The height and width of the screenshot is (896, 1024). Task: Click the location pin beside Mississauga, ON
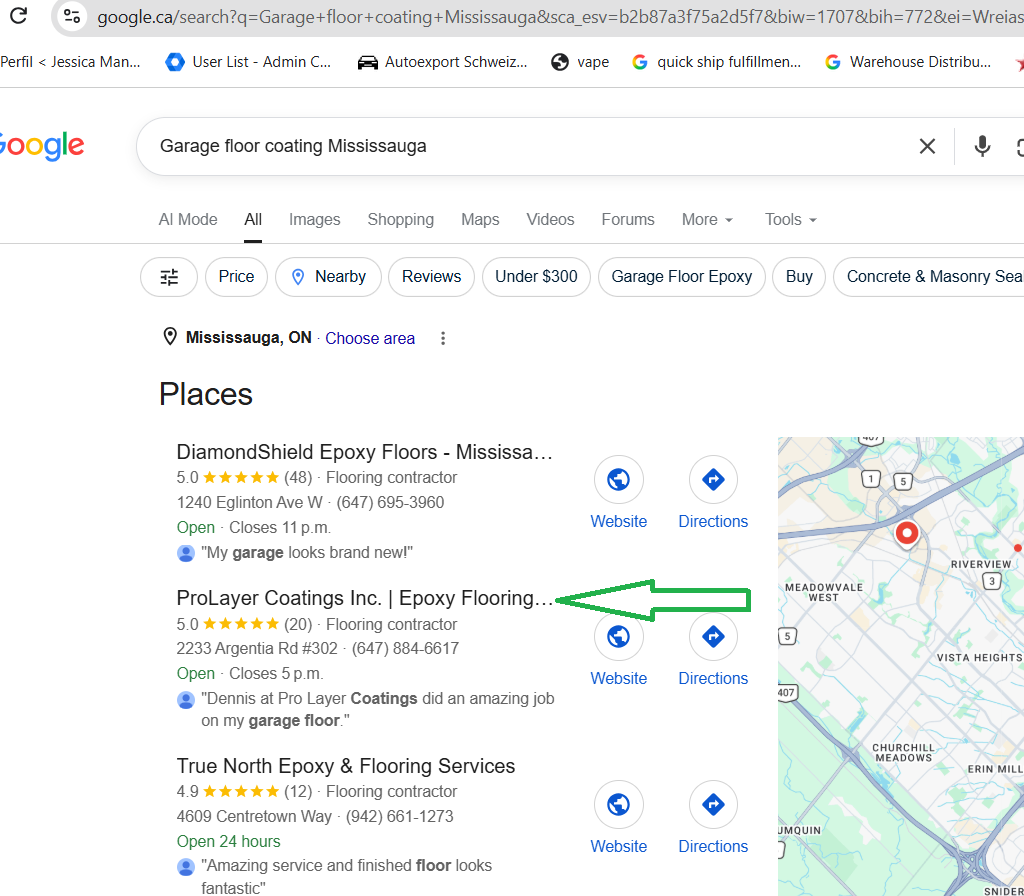click(170, 337)
